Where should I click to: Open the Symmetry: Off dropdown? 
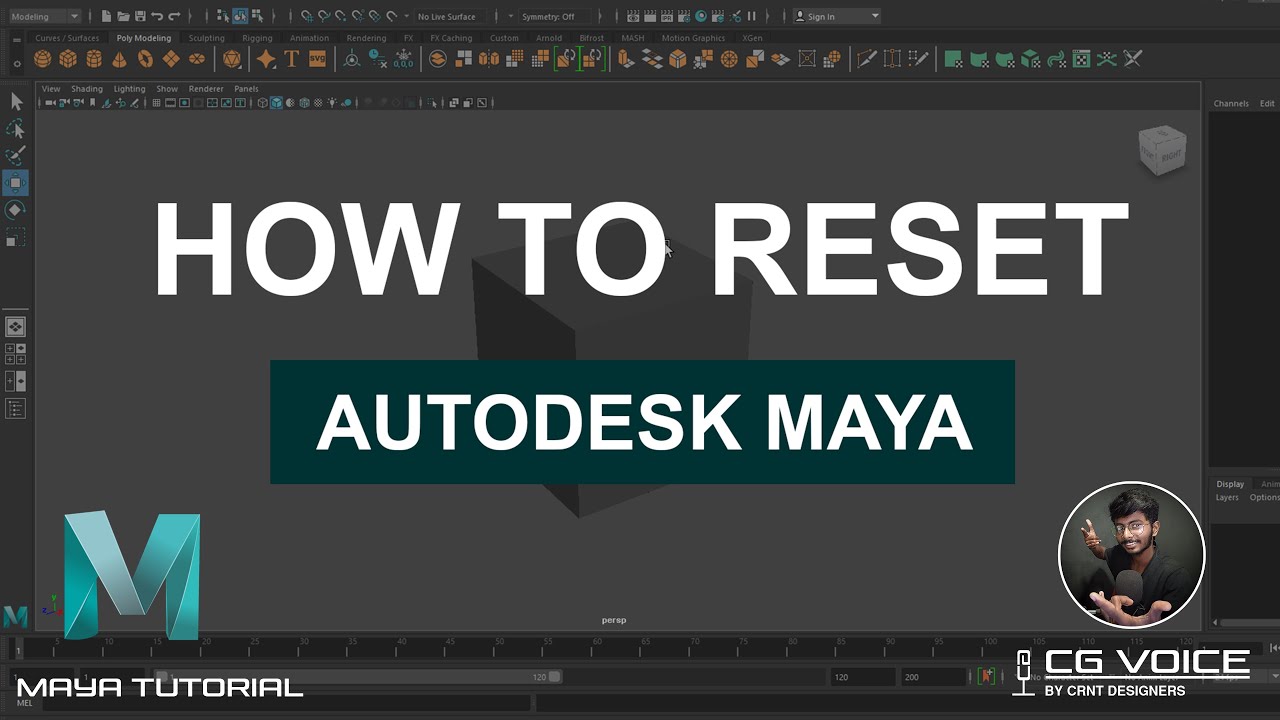(548, 16)
